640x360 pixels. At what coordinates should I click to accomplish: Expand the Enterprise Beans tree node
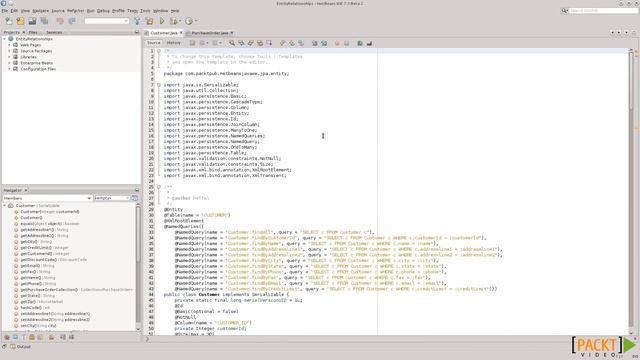(9, 63)
